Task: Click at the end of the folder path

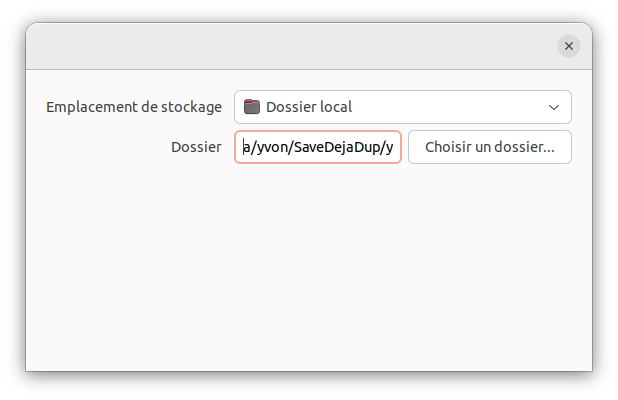Action: (x=394, y=148)
